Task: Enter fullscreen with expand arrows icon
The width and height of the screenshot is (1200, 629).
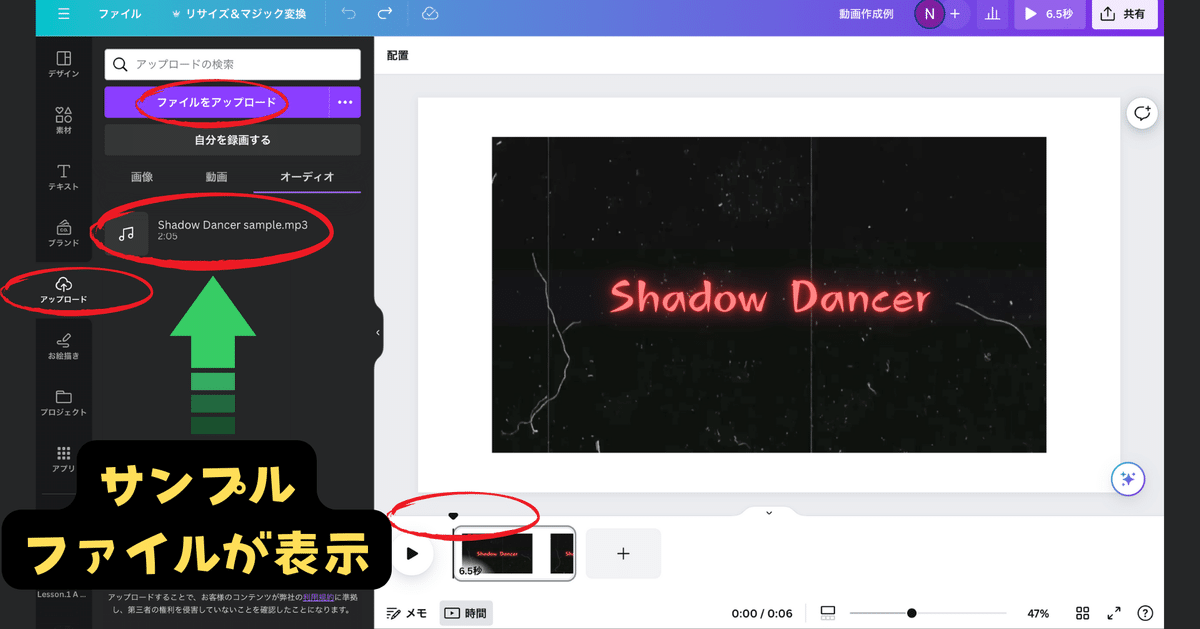Action: click(x=1114, y=613)
